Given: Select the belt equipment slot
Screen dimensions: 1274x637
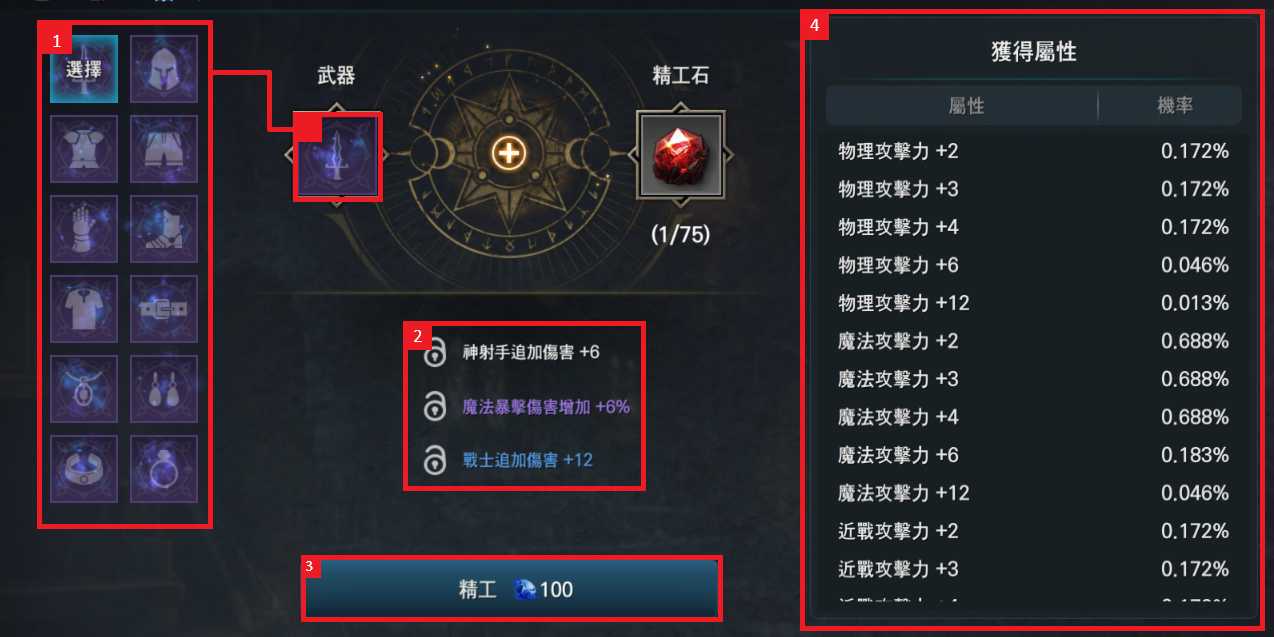Looking at the screenshot, I should [x=164, y=309].
